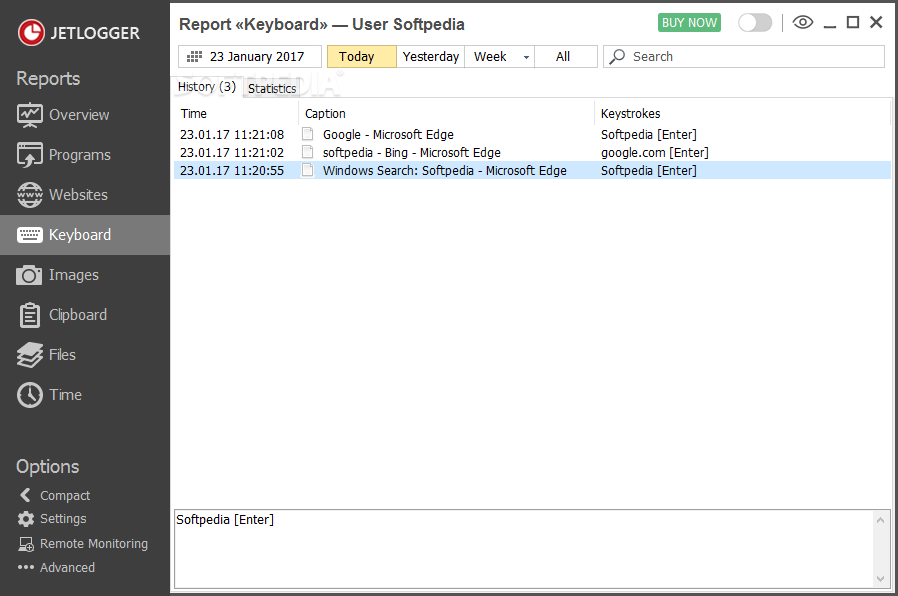Click the magnifier icon in search box
The height and width of the screenshot is (596, 898).
pos(617,57)
